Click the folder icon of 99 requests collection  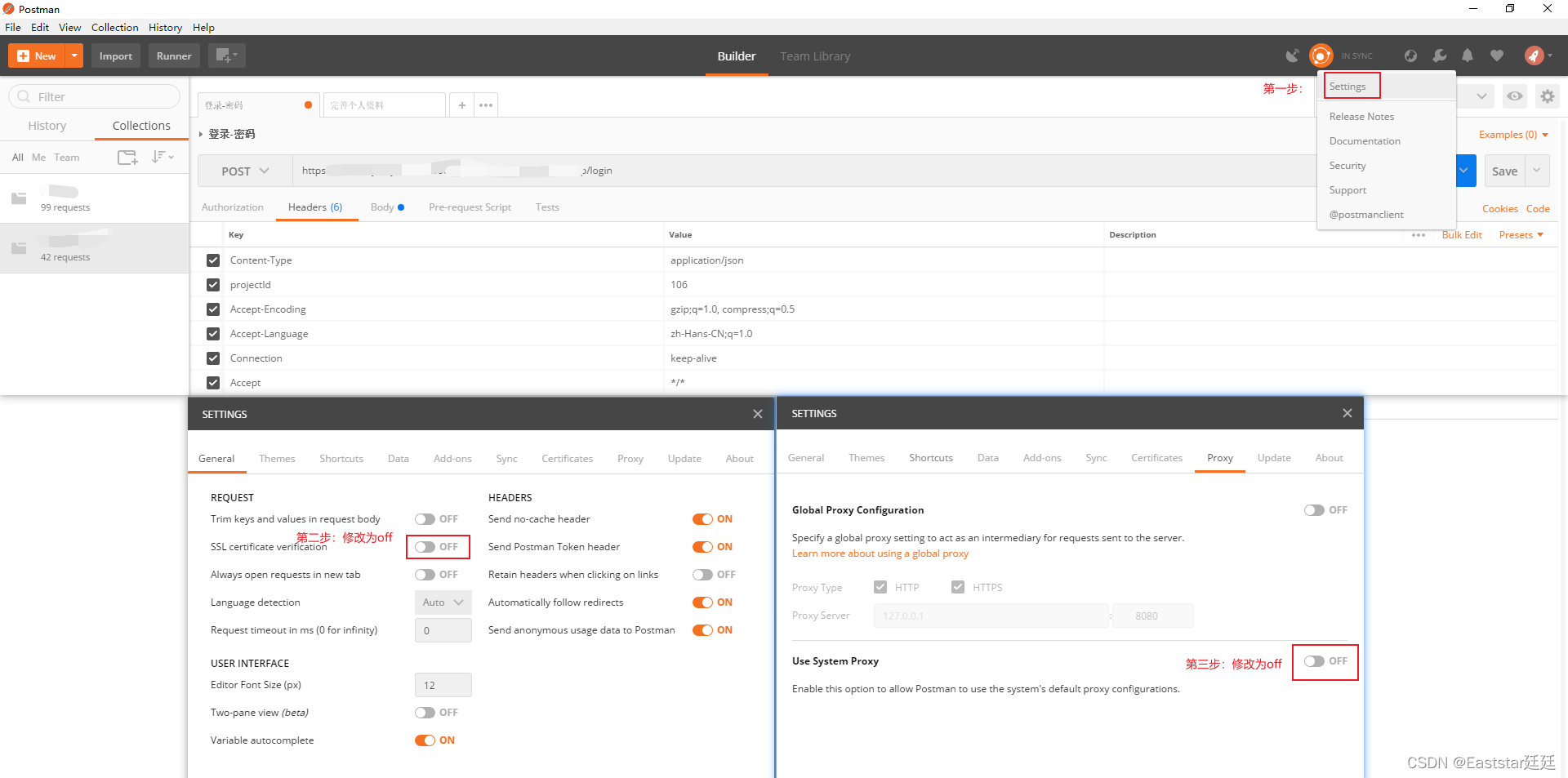tap(19, 198)
